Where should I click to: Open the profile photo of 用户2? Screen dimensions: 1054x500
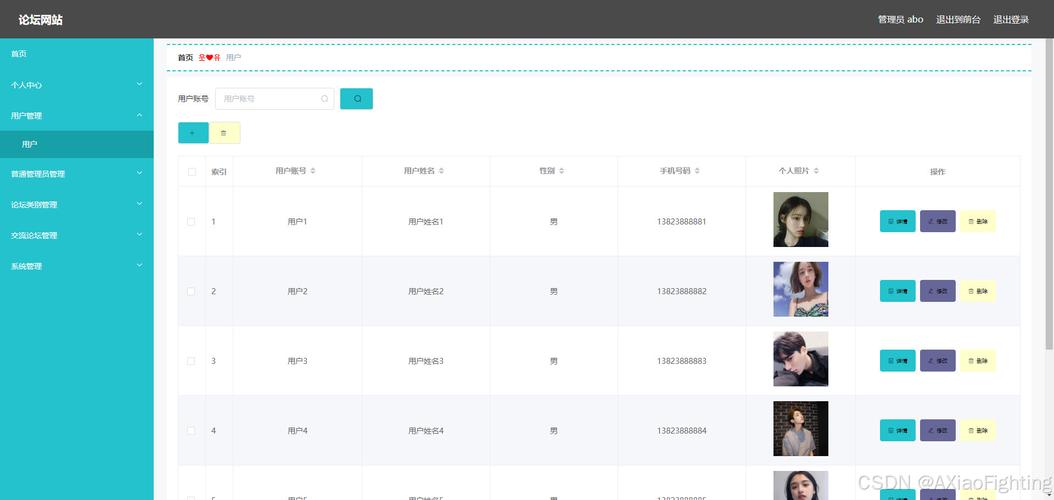click(x=801, y=290)
